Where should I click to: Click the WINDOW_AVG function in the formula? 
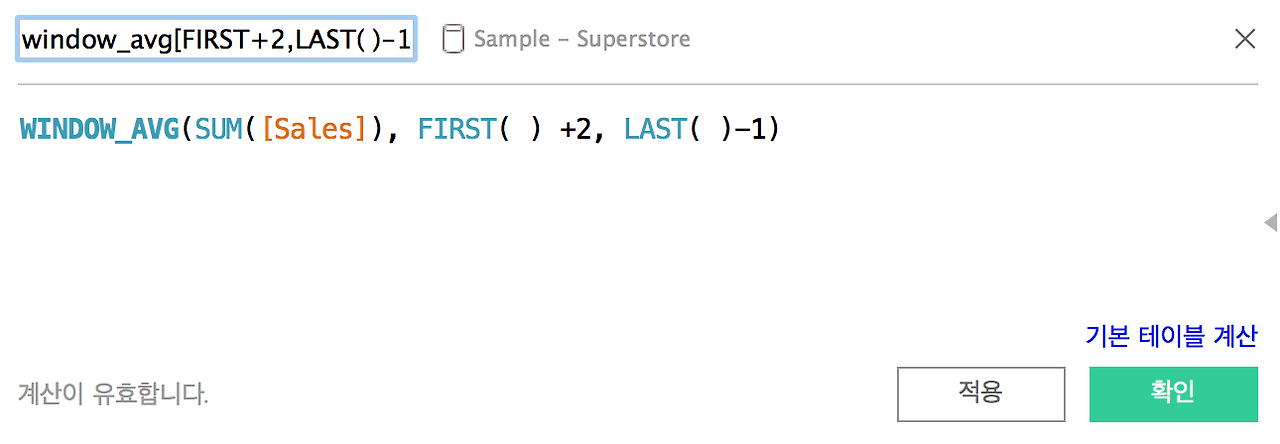99,130
